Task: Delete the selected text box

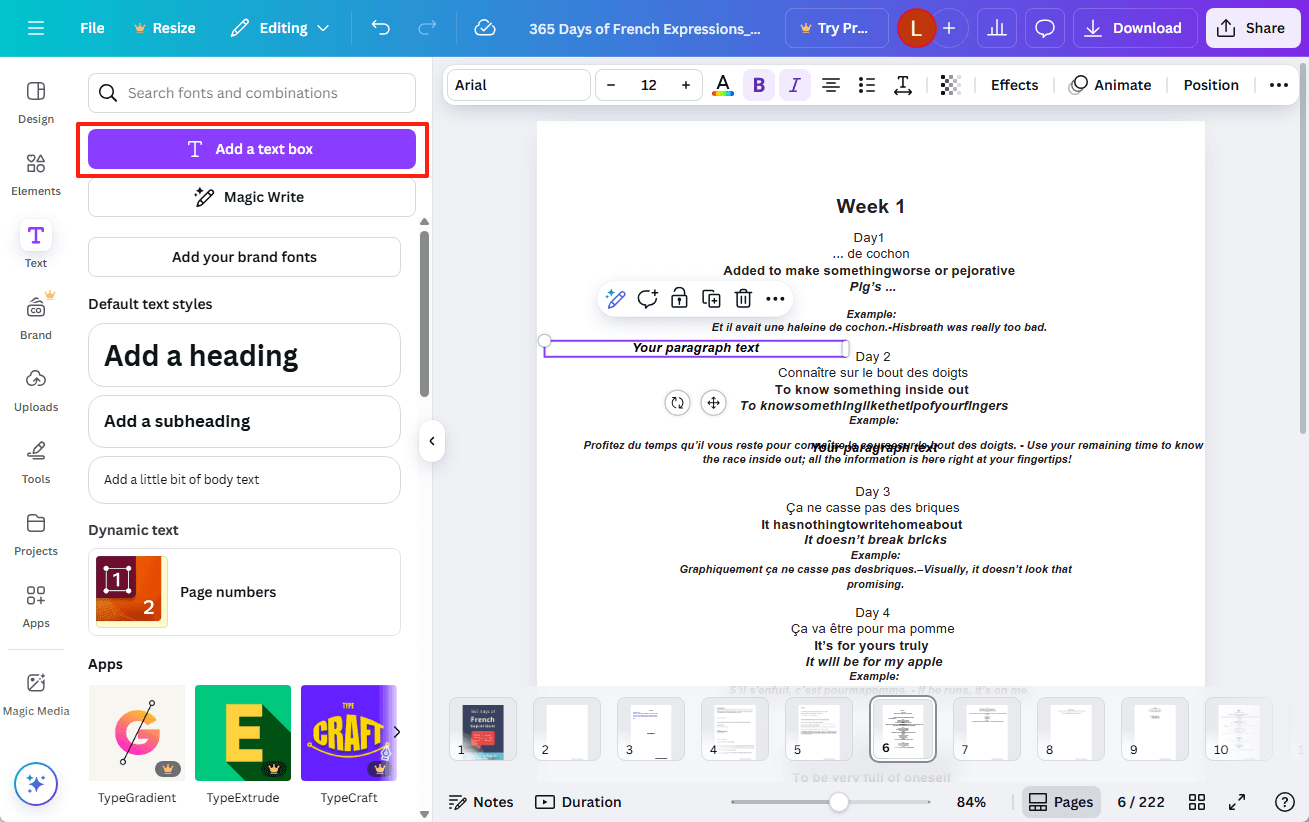Action: 743,298
